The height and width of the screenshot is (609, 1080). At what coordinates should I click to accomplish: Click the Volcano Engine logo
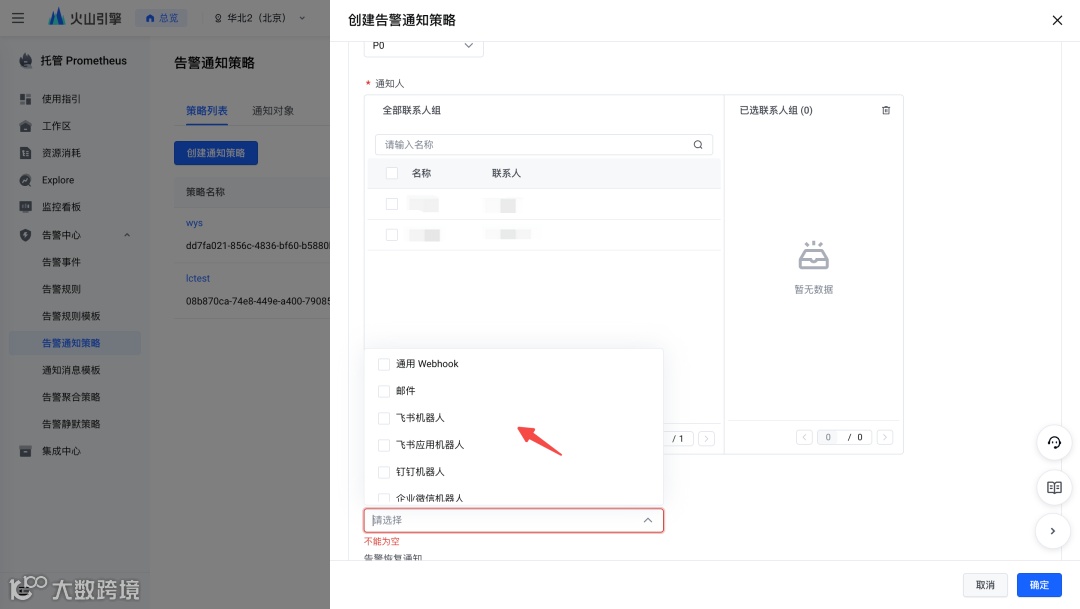85,18
